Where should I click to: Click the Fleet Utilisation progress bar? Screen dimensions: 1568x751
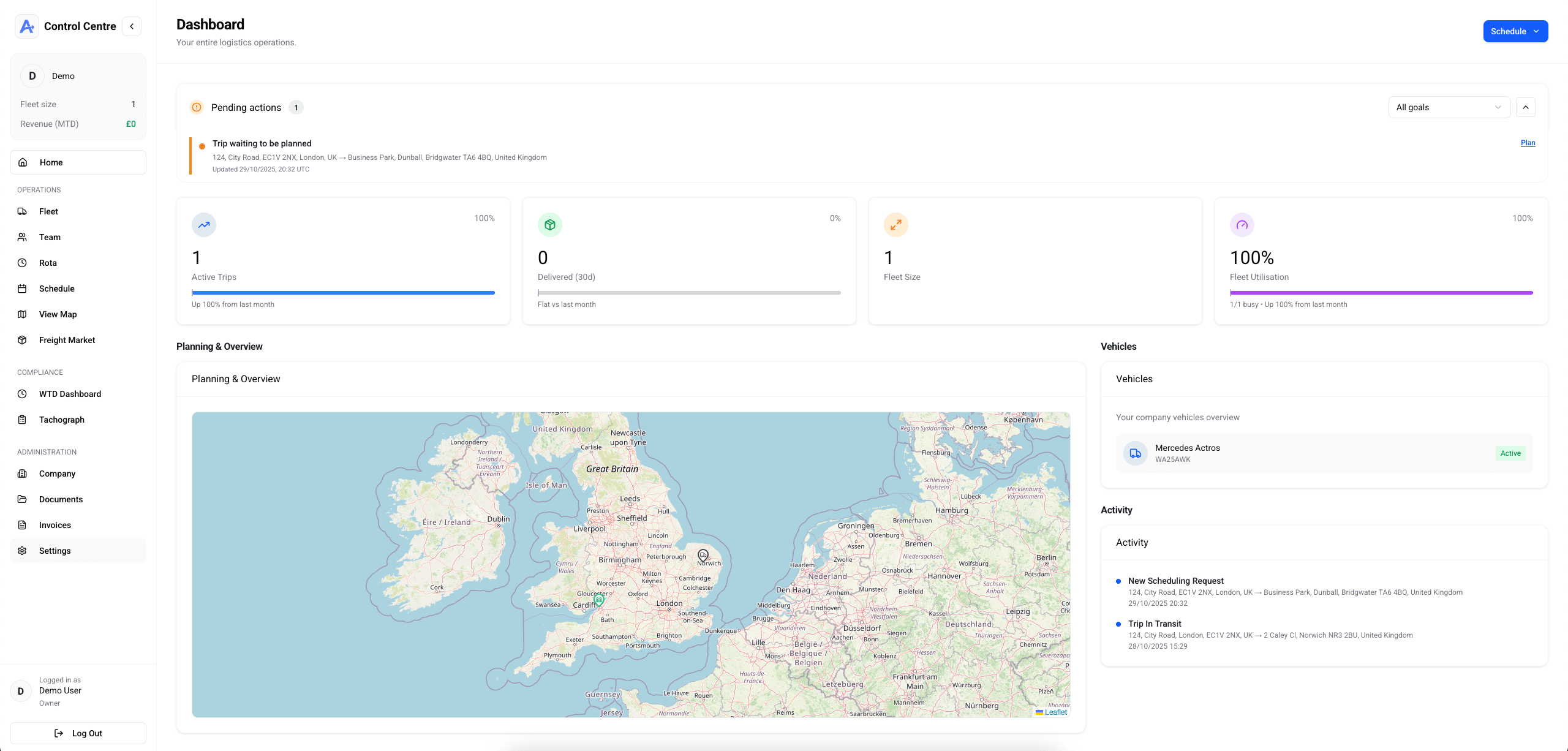click(1381, 293)
